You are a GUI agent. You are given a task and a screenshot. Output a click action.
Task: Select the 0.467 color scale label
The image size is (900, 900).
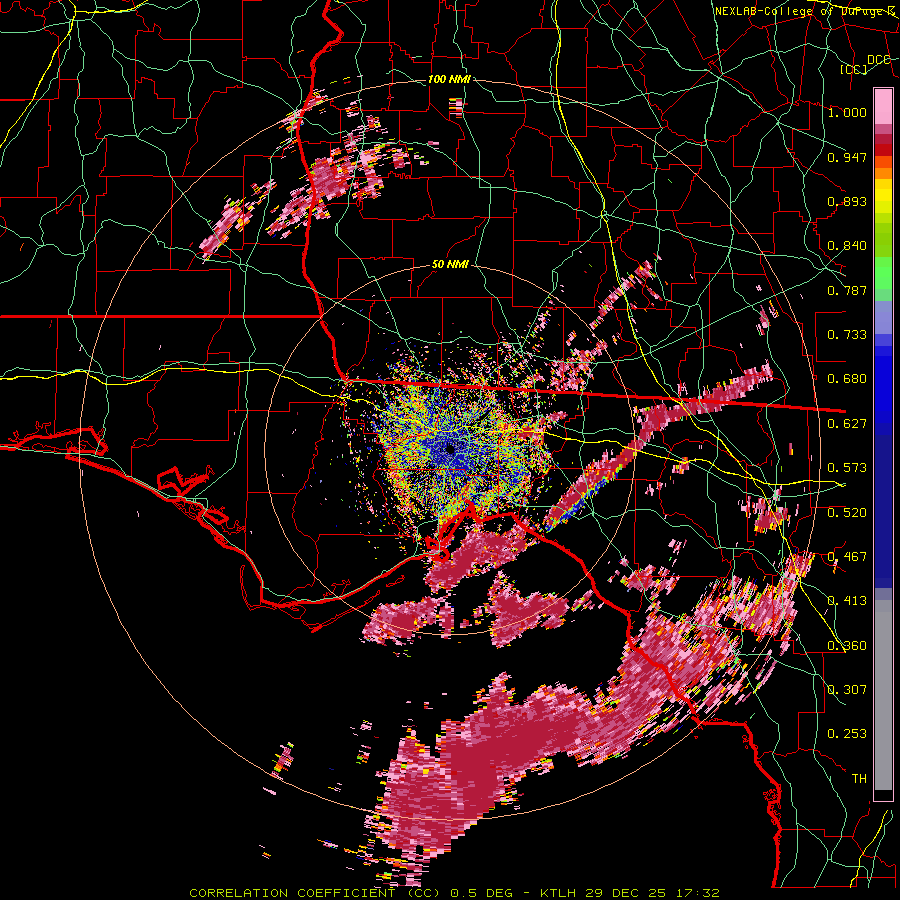(847, 557)
